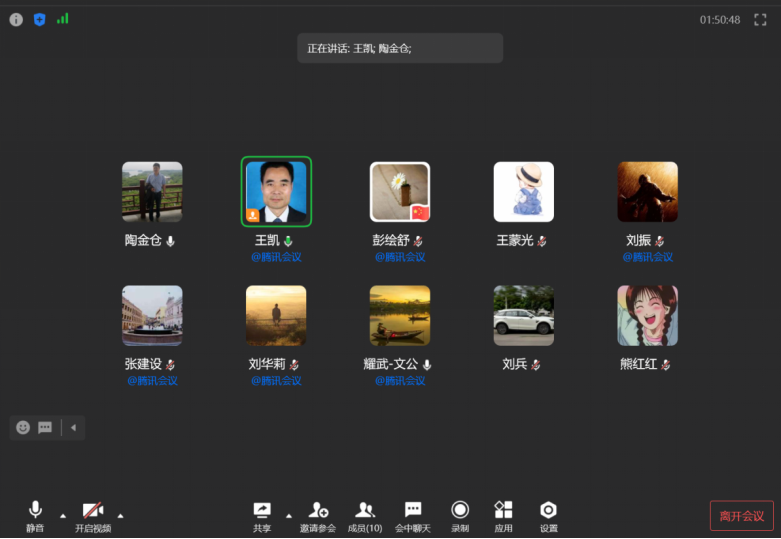
Task: Open the 应用 apps panel
Action: click(x=503, y=515)
